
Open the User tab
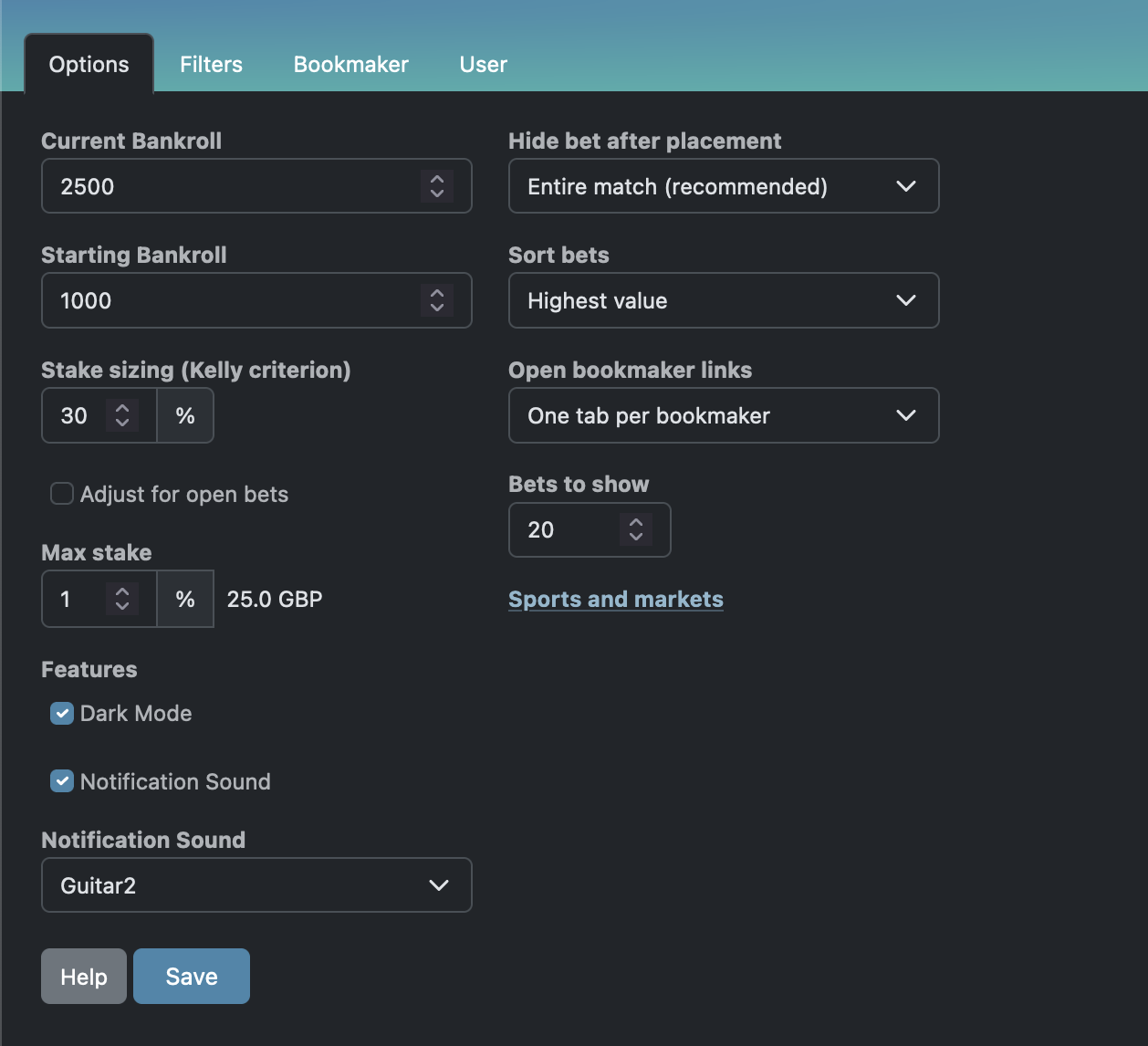[x=483, y=64]
